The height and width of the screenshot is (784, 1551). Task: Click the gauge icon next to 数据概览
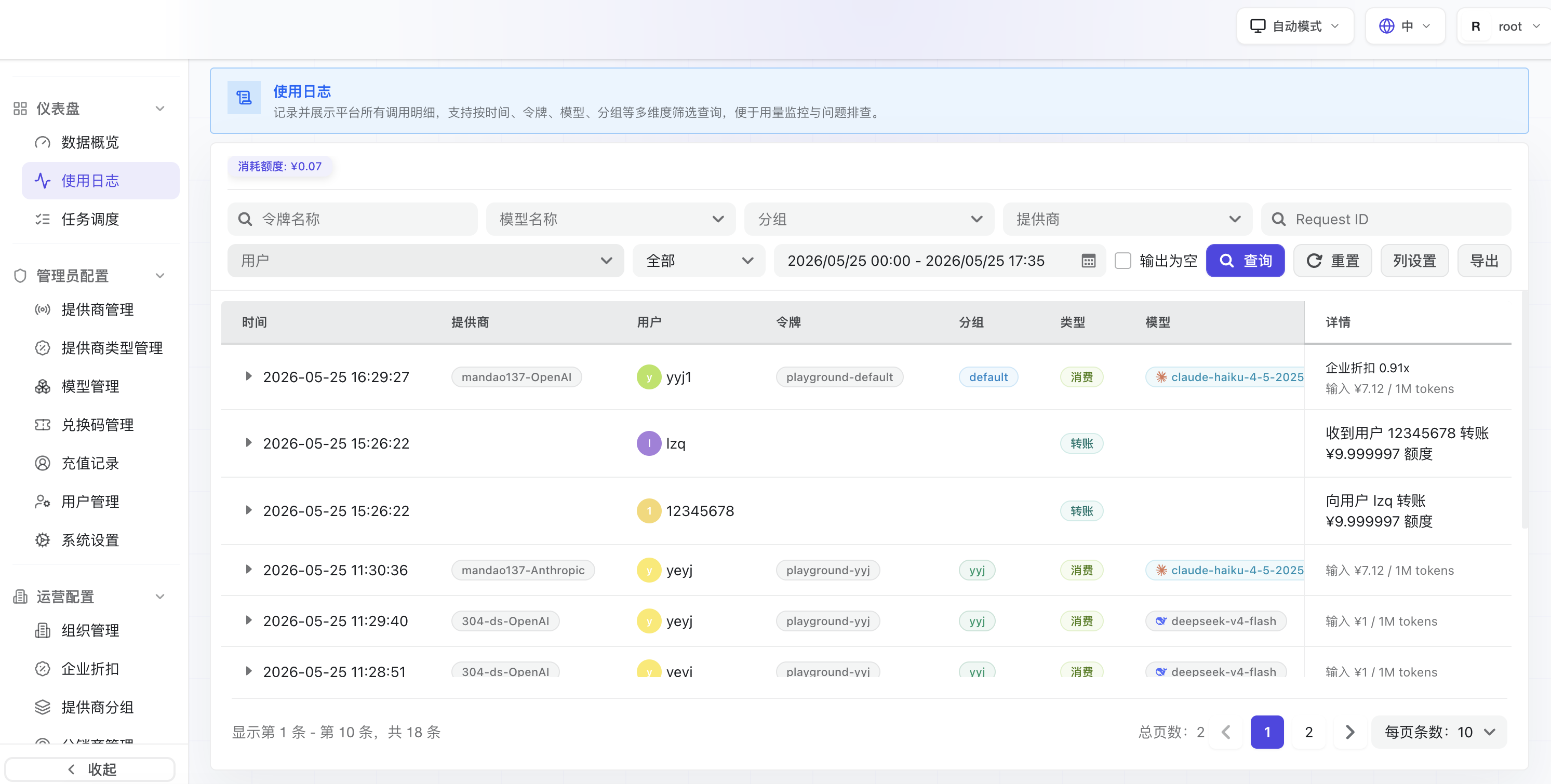[x=42, y=143]
